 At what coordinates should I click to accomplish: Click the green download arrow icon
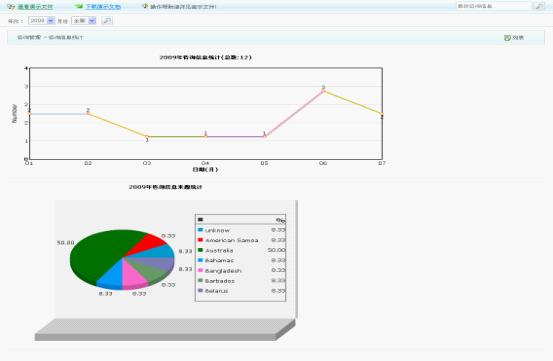coord(79,6)
